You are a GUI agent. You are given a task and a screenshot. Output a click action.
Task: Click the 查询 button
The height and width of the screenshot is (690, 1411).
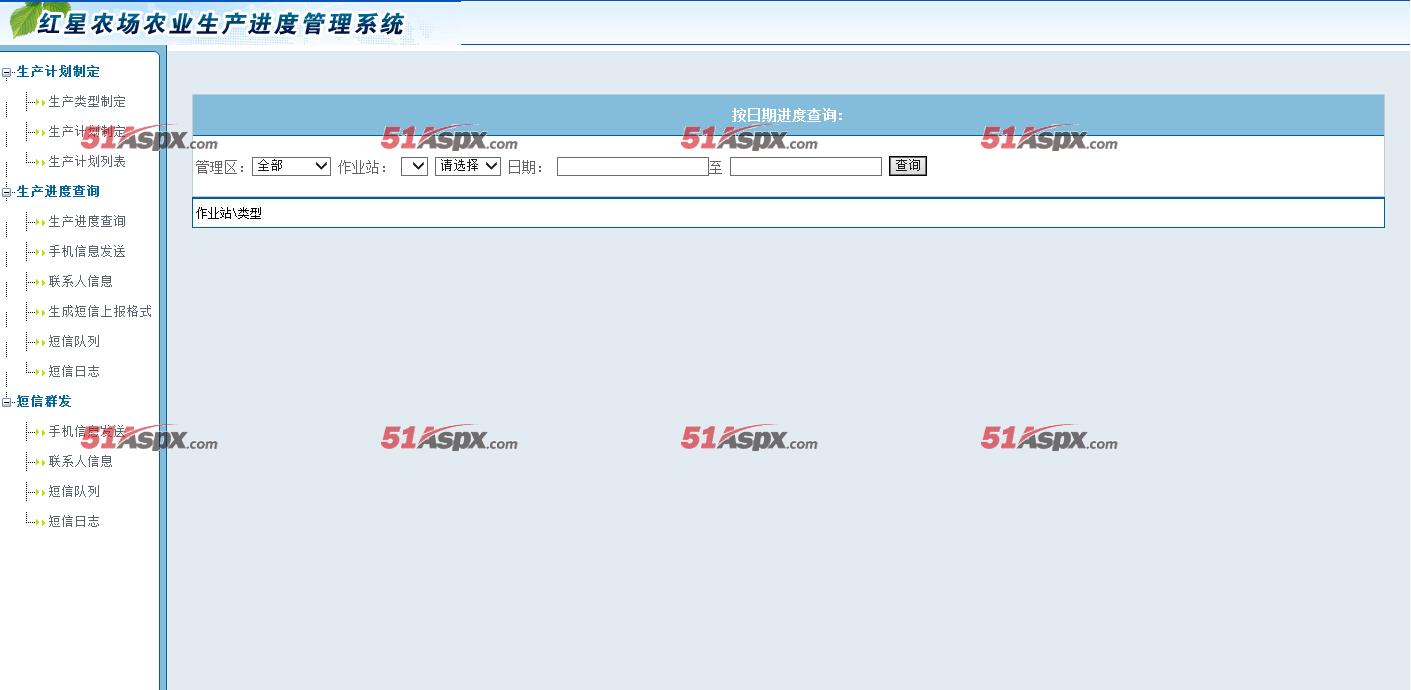coord(908,166)
